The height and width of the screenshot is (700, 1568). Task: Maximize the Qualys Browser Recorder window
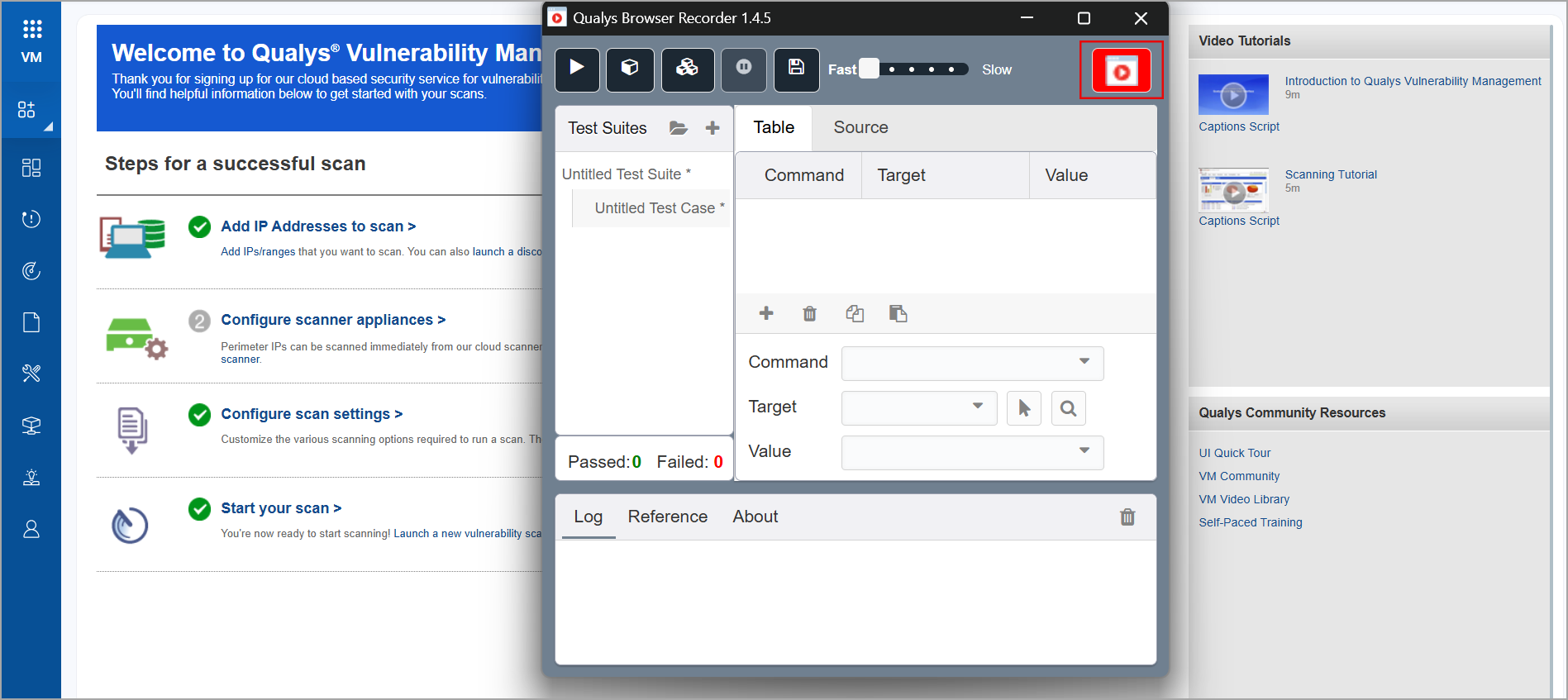tap(1084, 18)
